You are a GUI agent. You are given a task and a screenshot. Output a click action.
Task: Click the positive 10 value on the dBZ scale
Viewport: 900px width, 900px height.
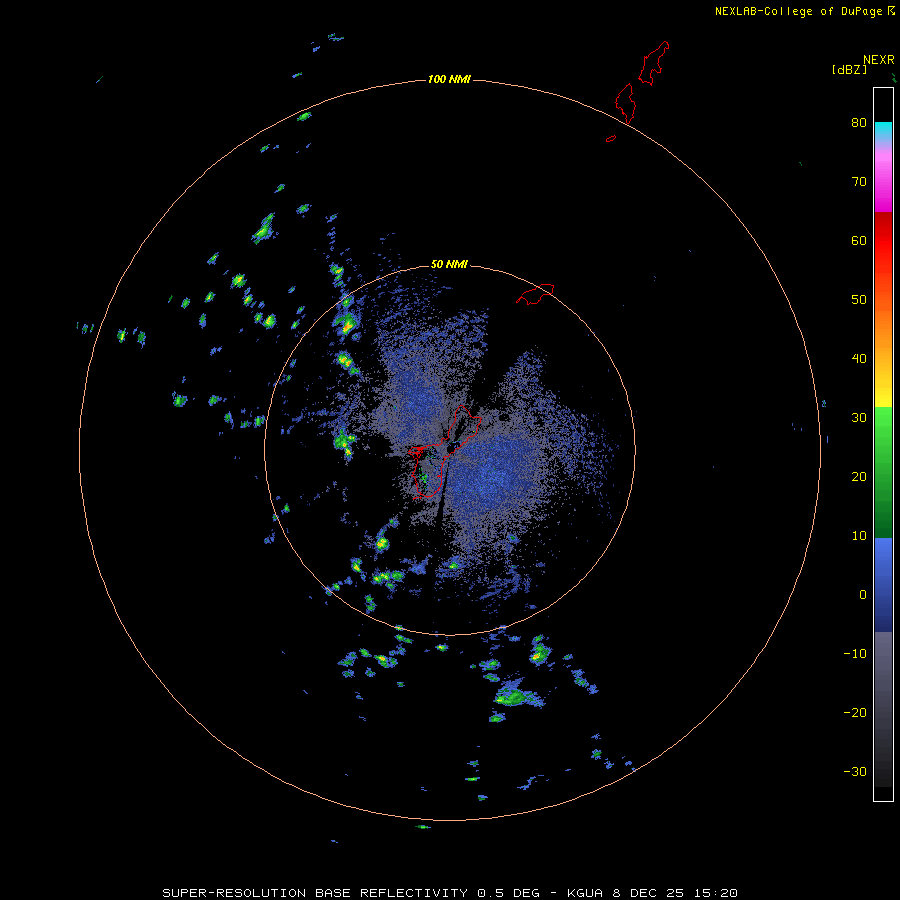click(859, 536)
